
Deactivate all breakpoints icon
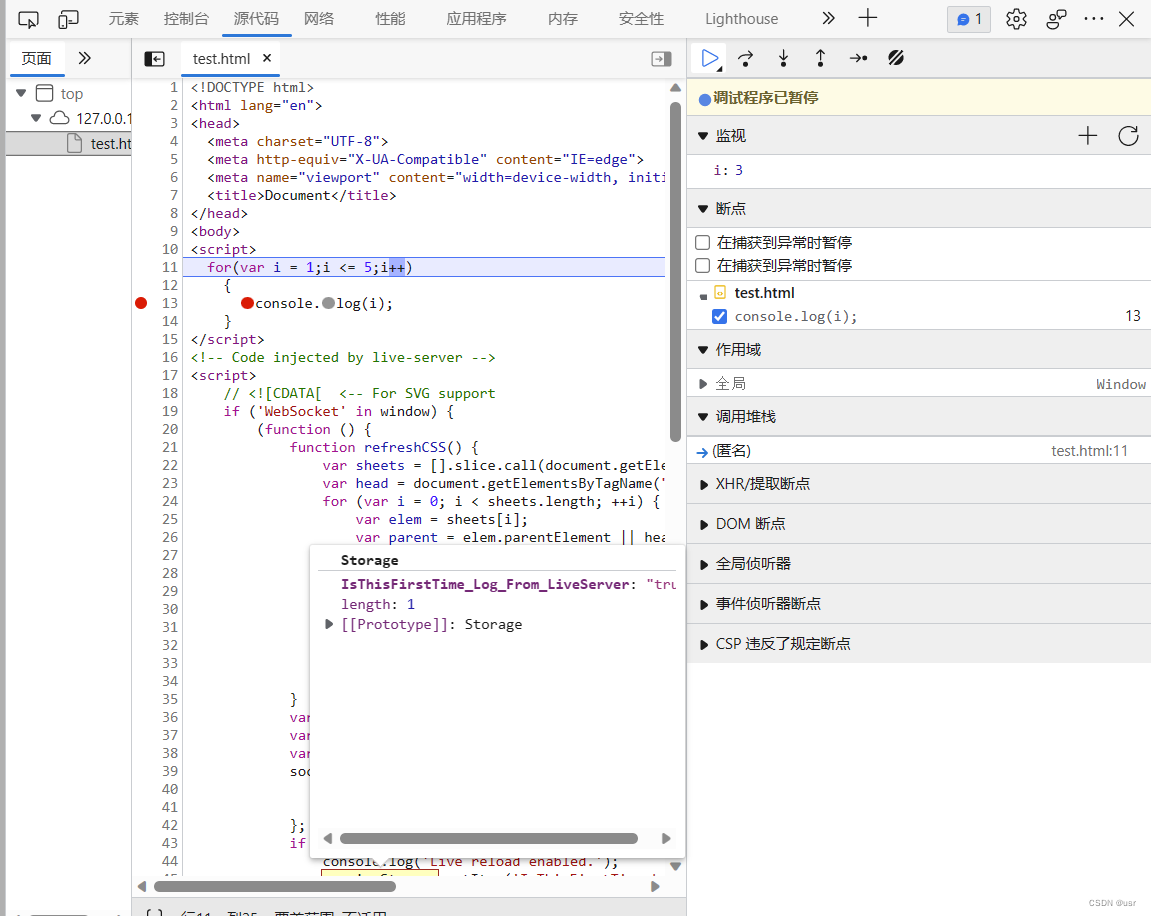(896, 58)
